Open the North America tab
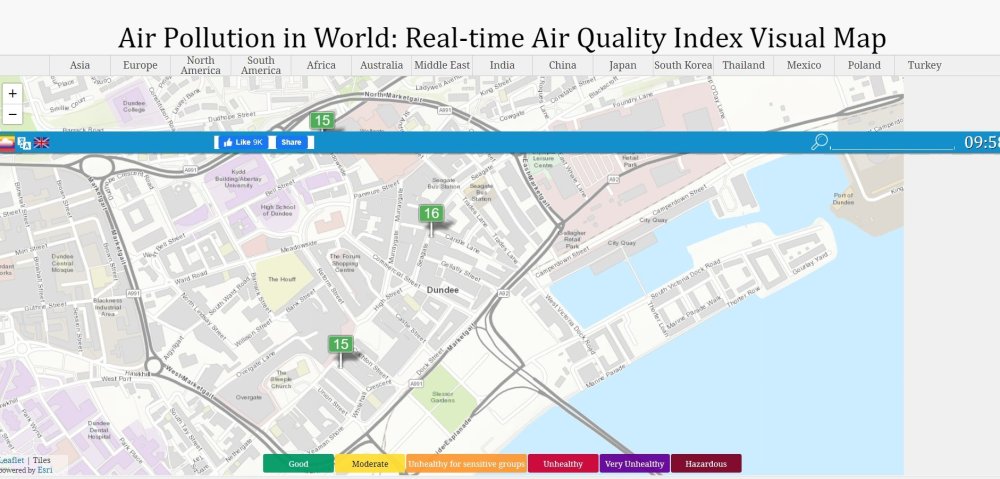The width and height of the screenshot is (1000, 479). click(200, 65)
